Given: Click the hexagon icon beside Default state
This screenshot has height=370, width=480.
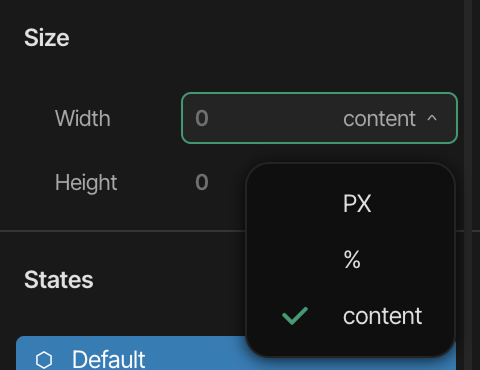Looking at the screenshot, I should point(44,360).
